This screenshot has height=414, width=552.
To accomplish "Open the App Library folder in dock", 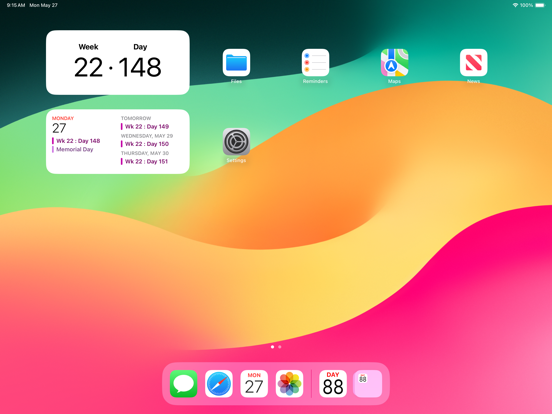I will 368,384.
